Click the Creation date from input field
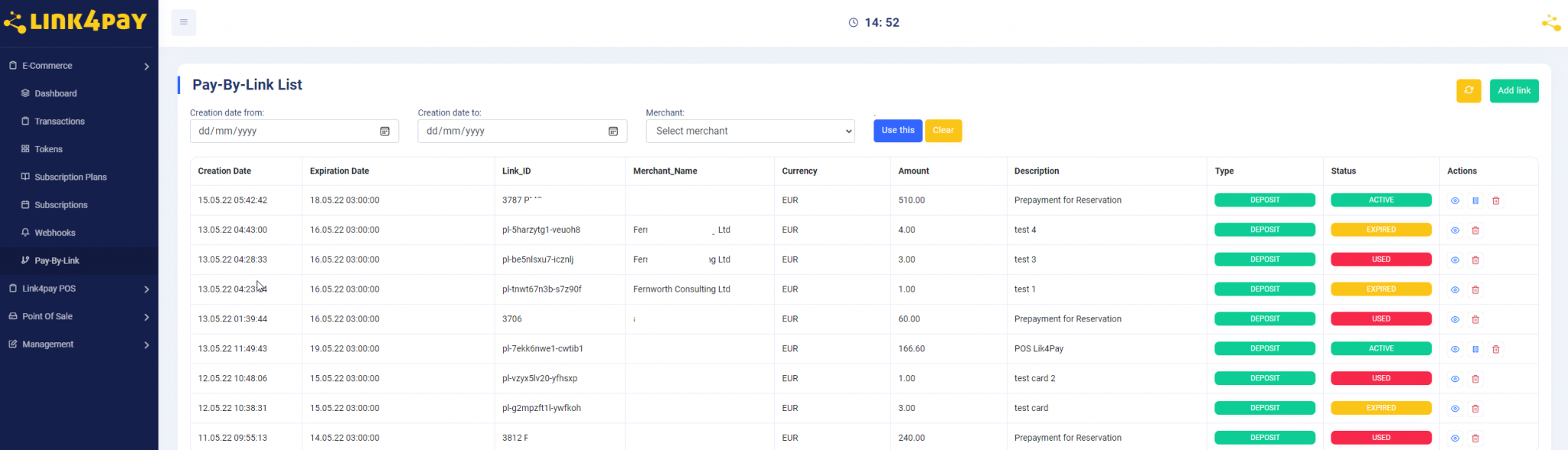Image resolution: width=1568 pixels, height=450 pixels. (283, 132)
